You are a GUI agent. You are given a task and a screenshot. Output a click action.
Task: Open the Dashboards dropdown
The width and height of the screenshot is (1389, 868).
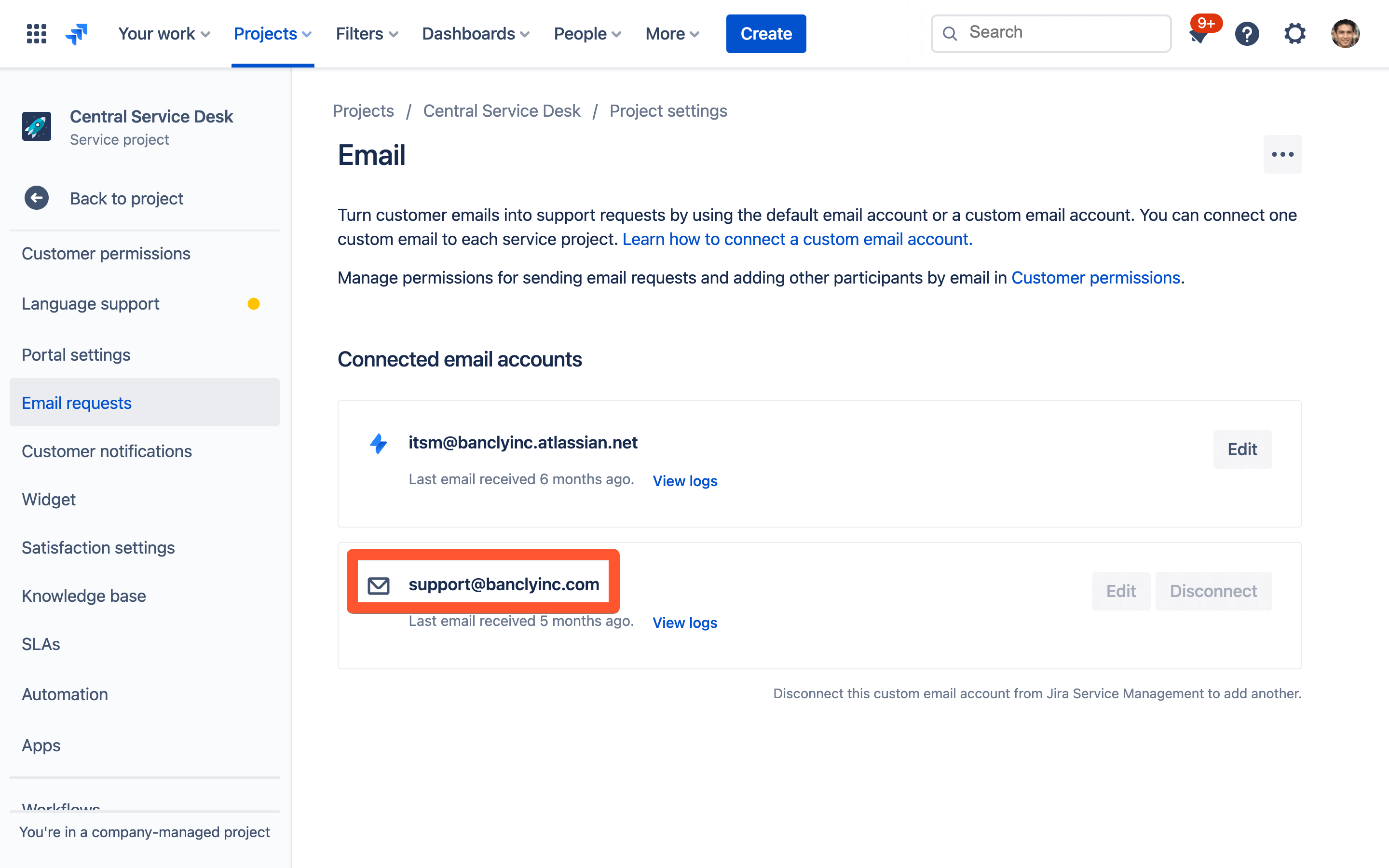(x=475, y=33)
